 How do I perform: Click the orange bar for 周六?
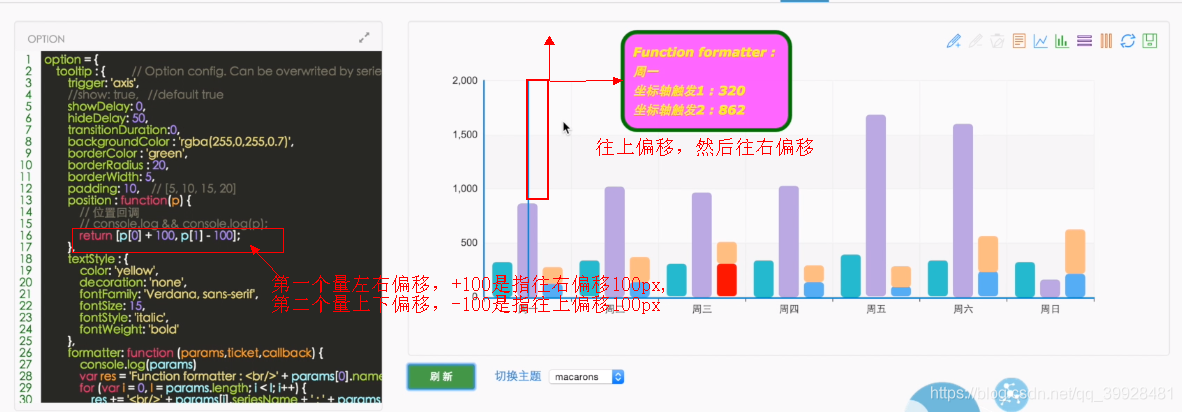(988, 254)
